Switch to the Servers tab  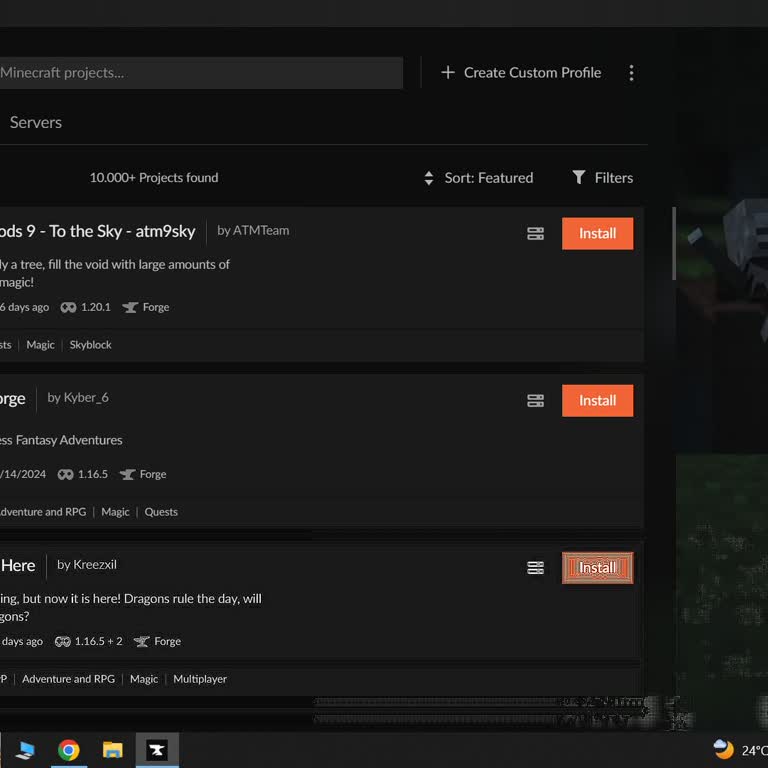coord(36,122)
